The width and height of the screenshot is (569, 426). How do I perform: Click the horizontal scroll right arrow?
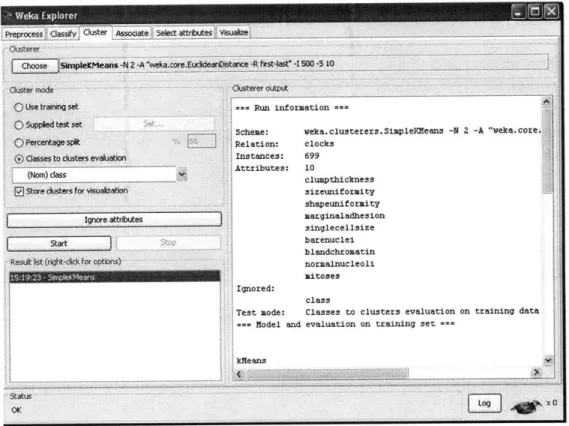536,372
